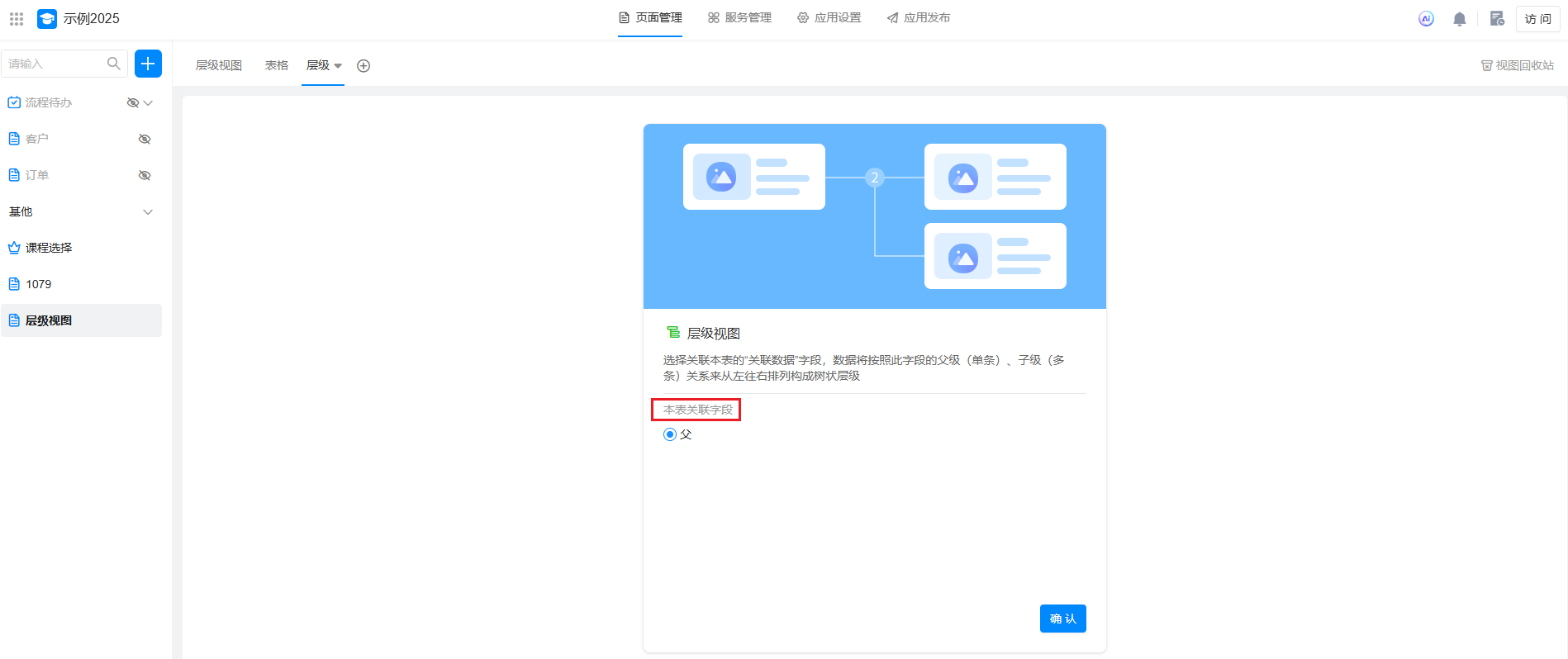The height and width of the screenshot is (659, 1568).
Task: Select the 父 radio option
Action: [x=670, y=434]
